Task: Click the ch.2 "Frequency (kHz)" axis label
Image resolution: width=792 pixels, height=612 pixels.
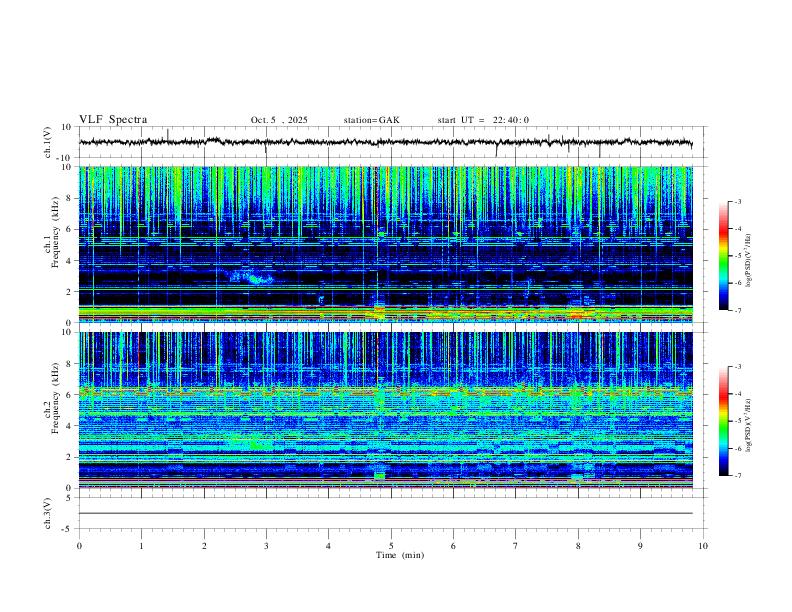Action: 55,397
